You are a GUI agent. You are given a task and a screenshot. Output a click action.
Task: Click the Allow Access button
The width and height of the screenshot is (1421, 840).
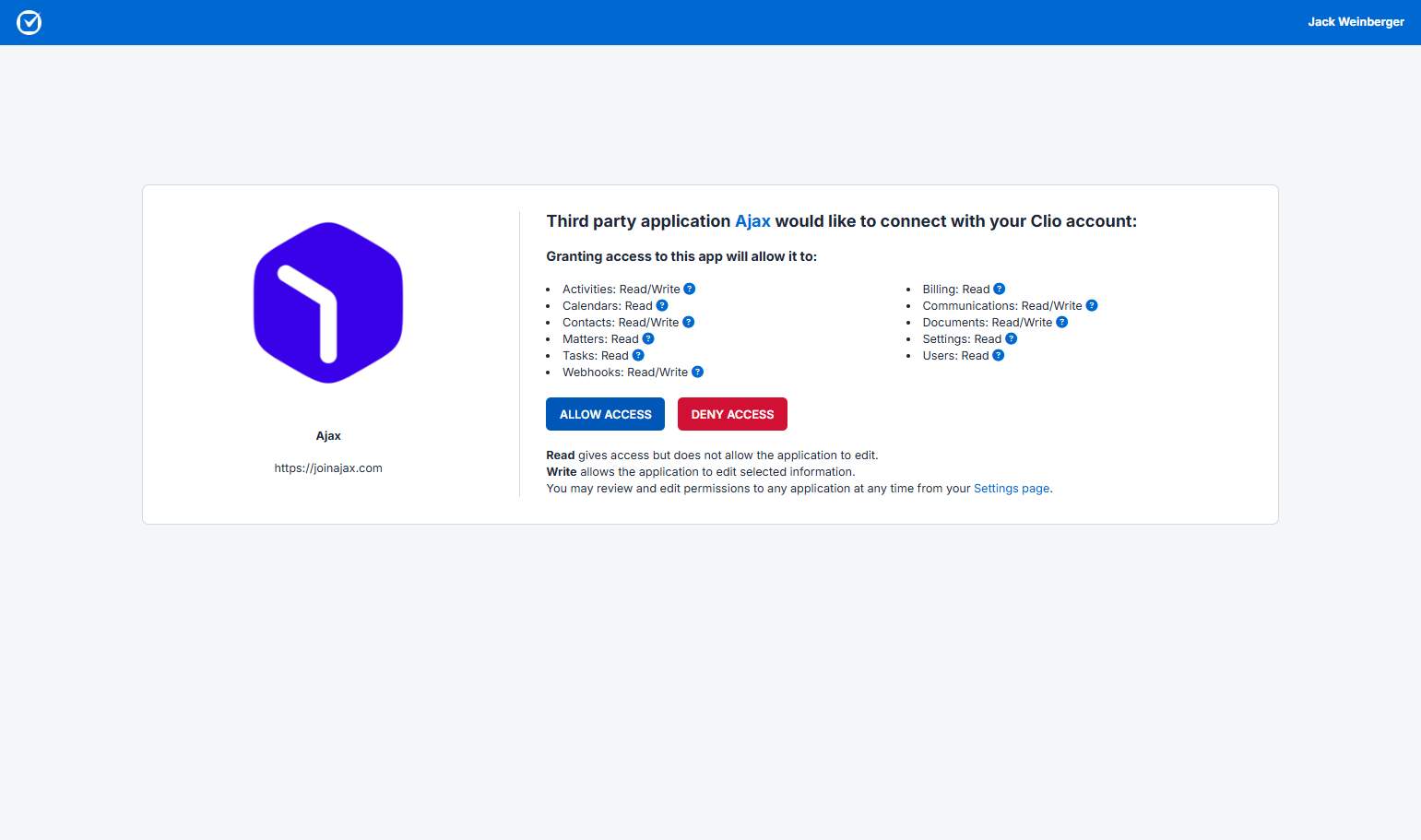pyautogui.click(x=605, y=414)
